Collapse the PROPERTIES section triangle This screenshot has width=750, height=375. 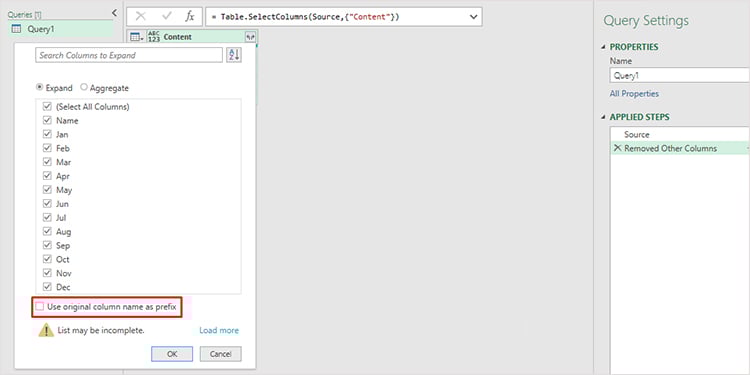click(604, 47)
